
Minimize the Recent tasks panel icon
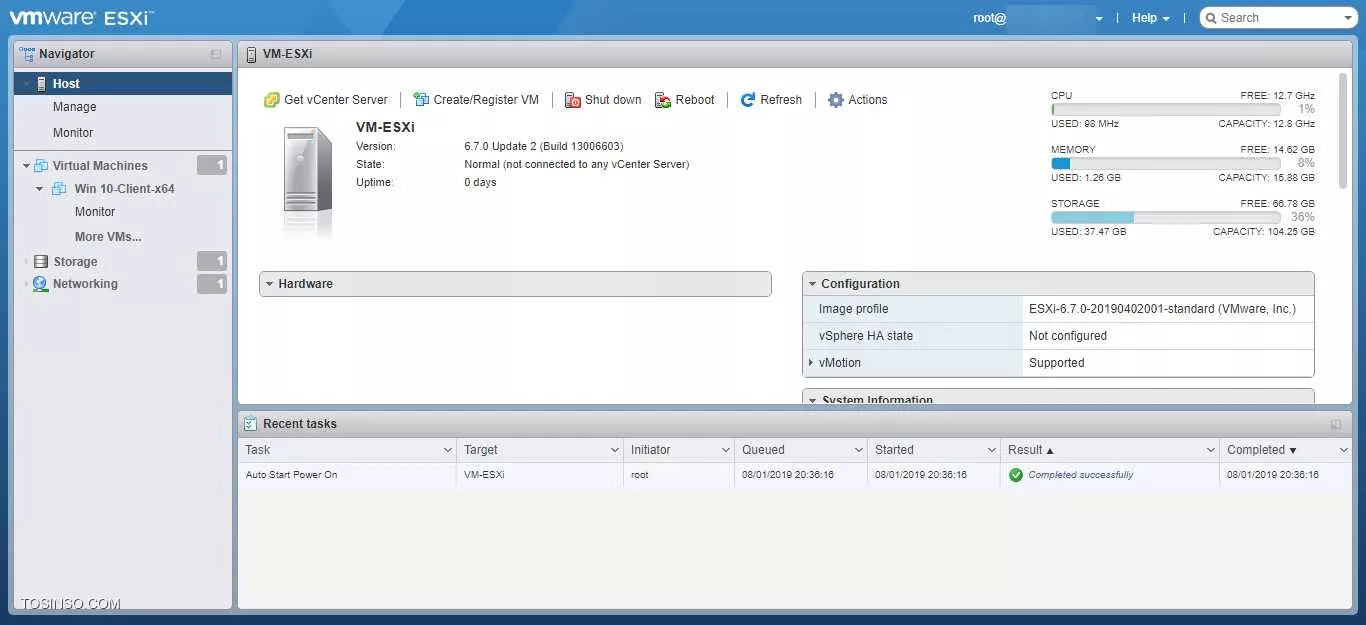[1335, 424]
